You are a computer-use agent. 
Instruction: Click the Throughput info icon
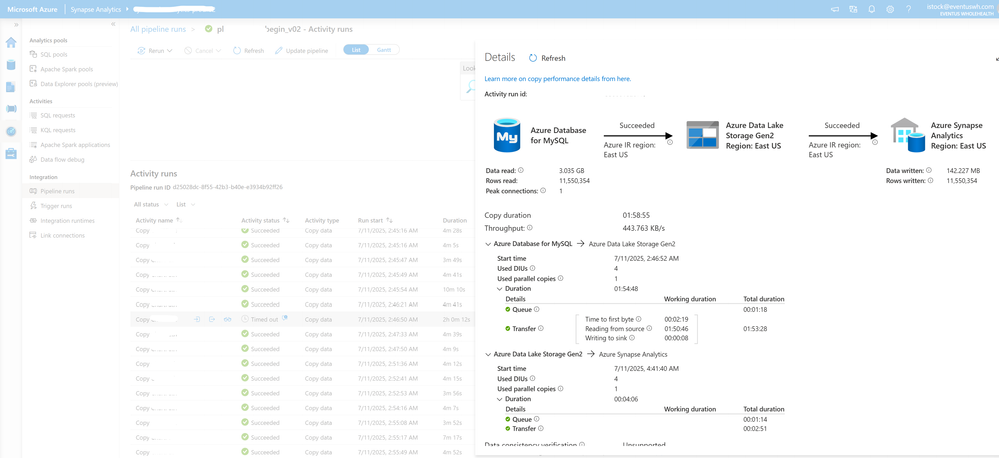click(530, 228)
